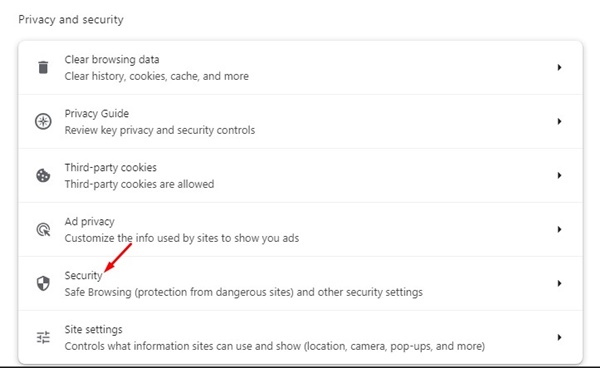Choose the Ad privacy entry
This screenshot has width=600, height=368.
(x=300, y=230)
